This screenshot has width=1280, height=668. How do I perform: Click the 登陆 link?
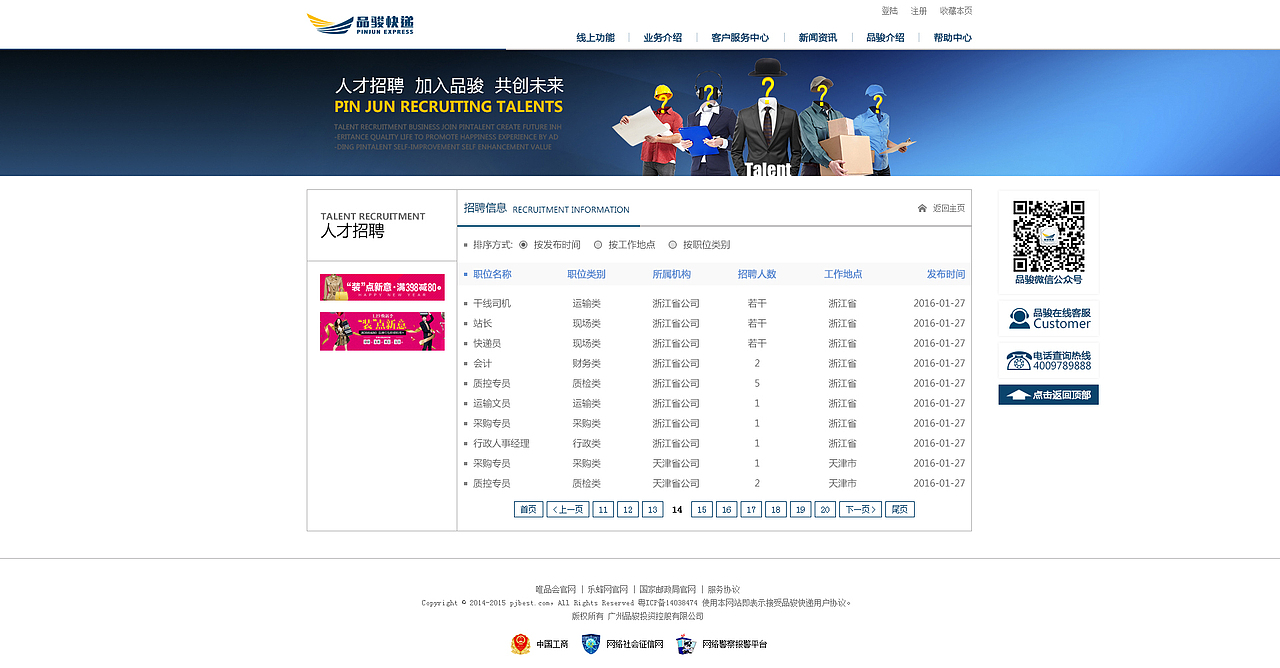pos(888,10)
